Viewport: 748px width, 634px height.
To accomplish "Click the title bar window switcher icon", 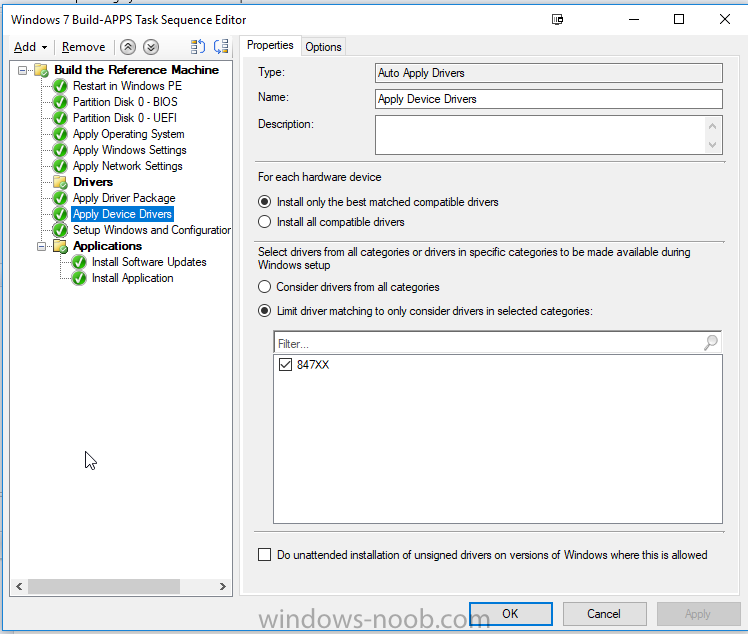I will point(557,20).
